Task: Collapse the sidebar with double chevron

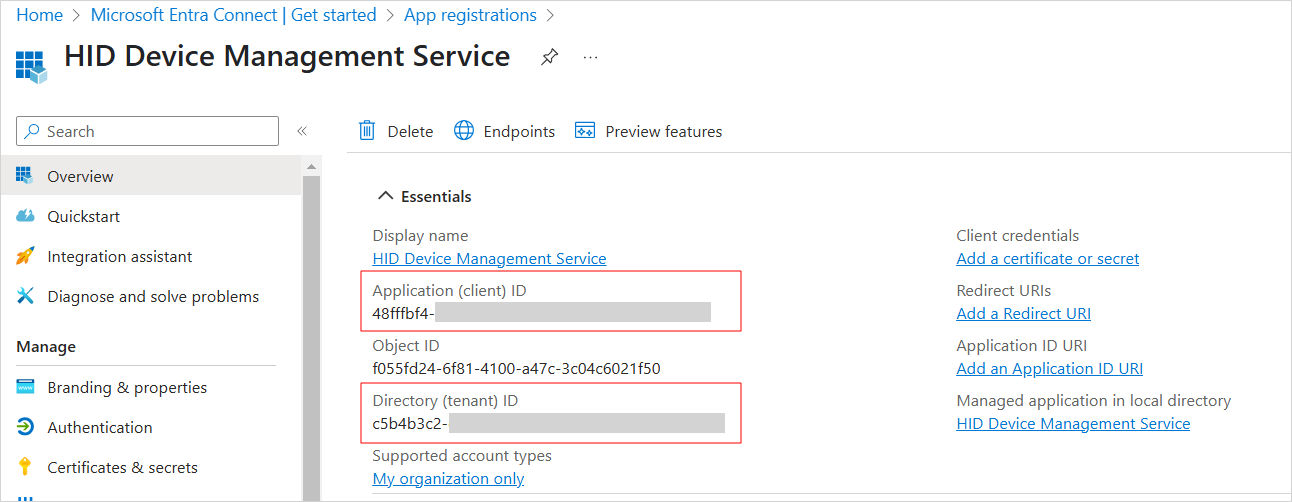Action: click(x=301, y=131)
